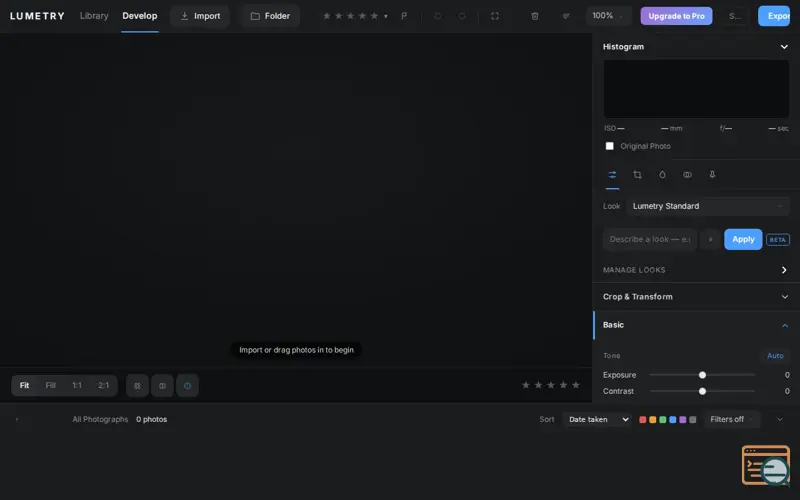Viewport: 800px width, 500px height.
Task: Set fifth star in bottom rating row
Action: click(576, 385)
